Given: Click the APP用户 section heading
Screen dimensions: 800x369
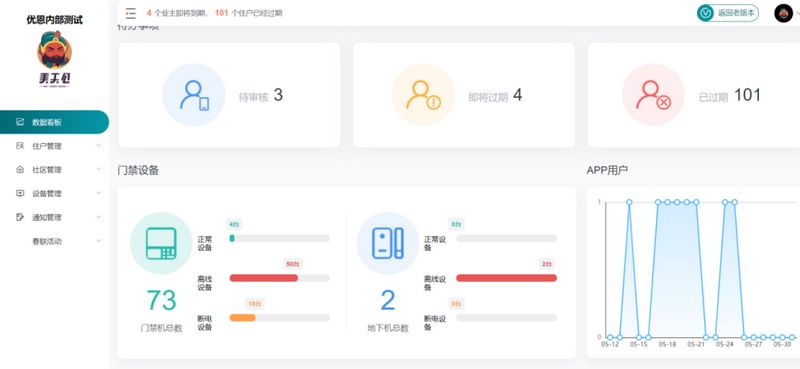Looking at the screenshot, I should pyautogui.click(x=607, y=170).
